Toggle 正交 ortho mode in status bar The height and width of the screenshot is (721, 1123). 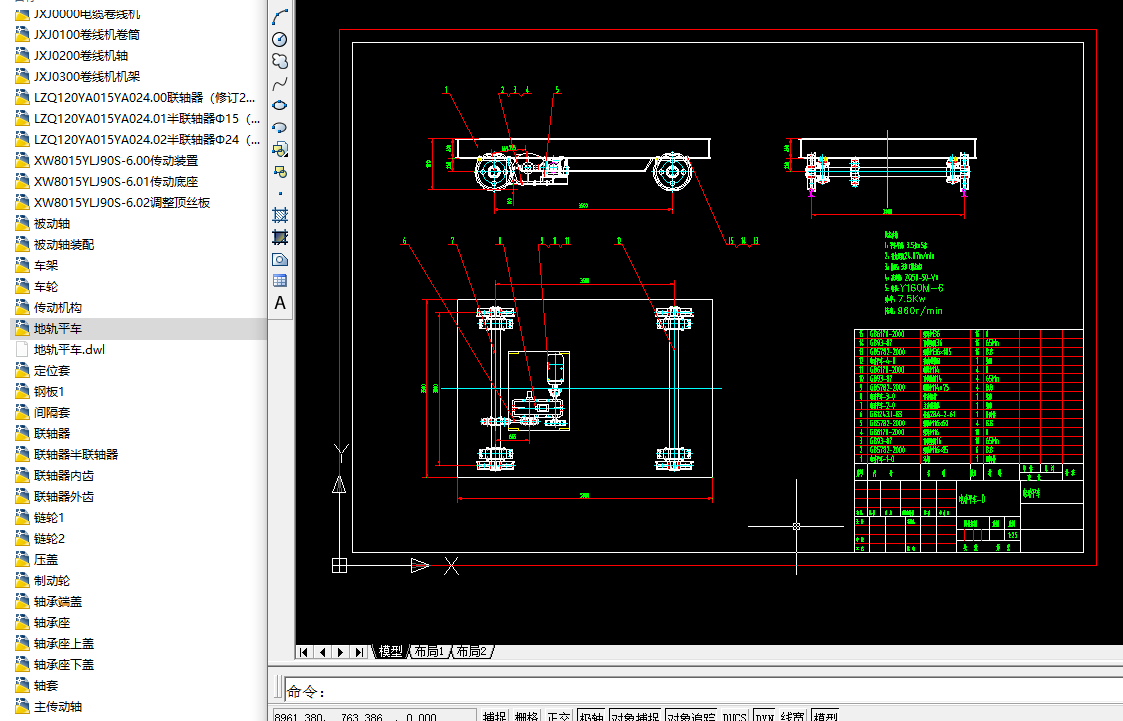558,716
